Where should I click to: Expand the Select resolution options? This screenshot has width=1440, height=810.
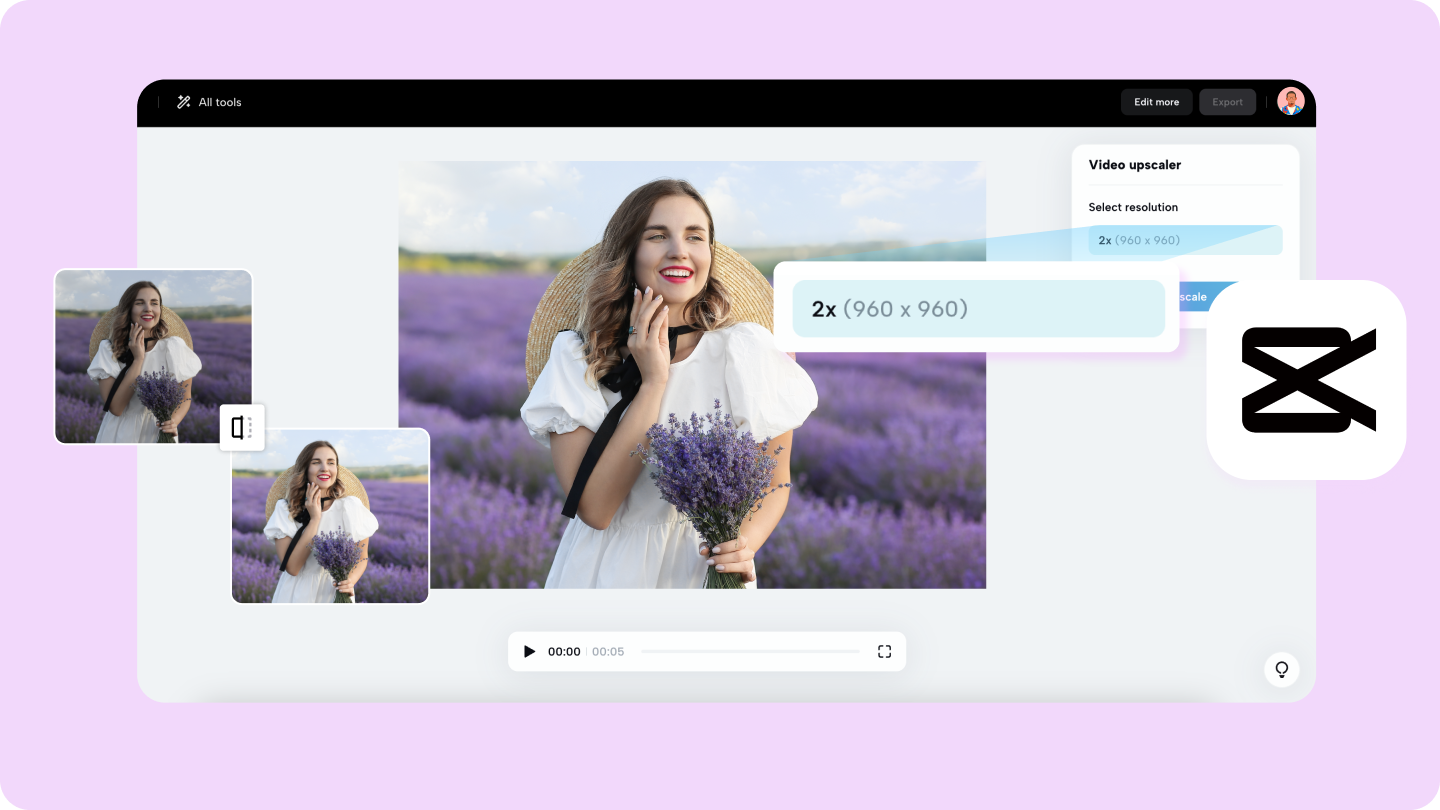coord(1133,207)
